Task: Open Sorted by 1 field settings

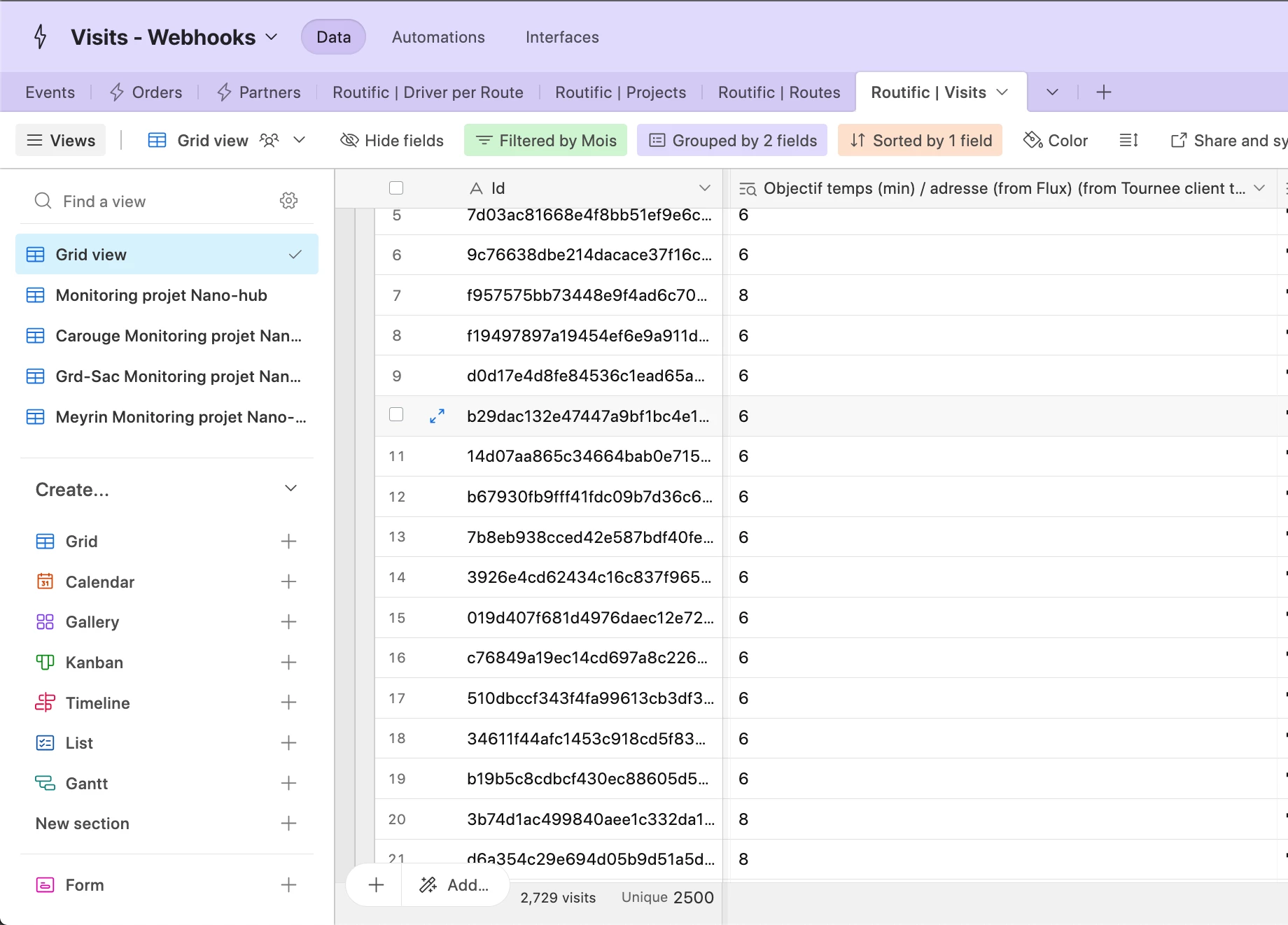Action: (x=920, y=141)
